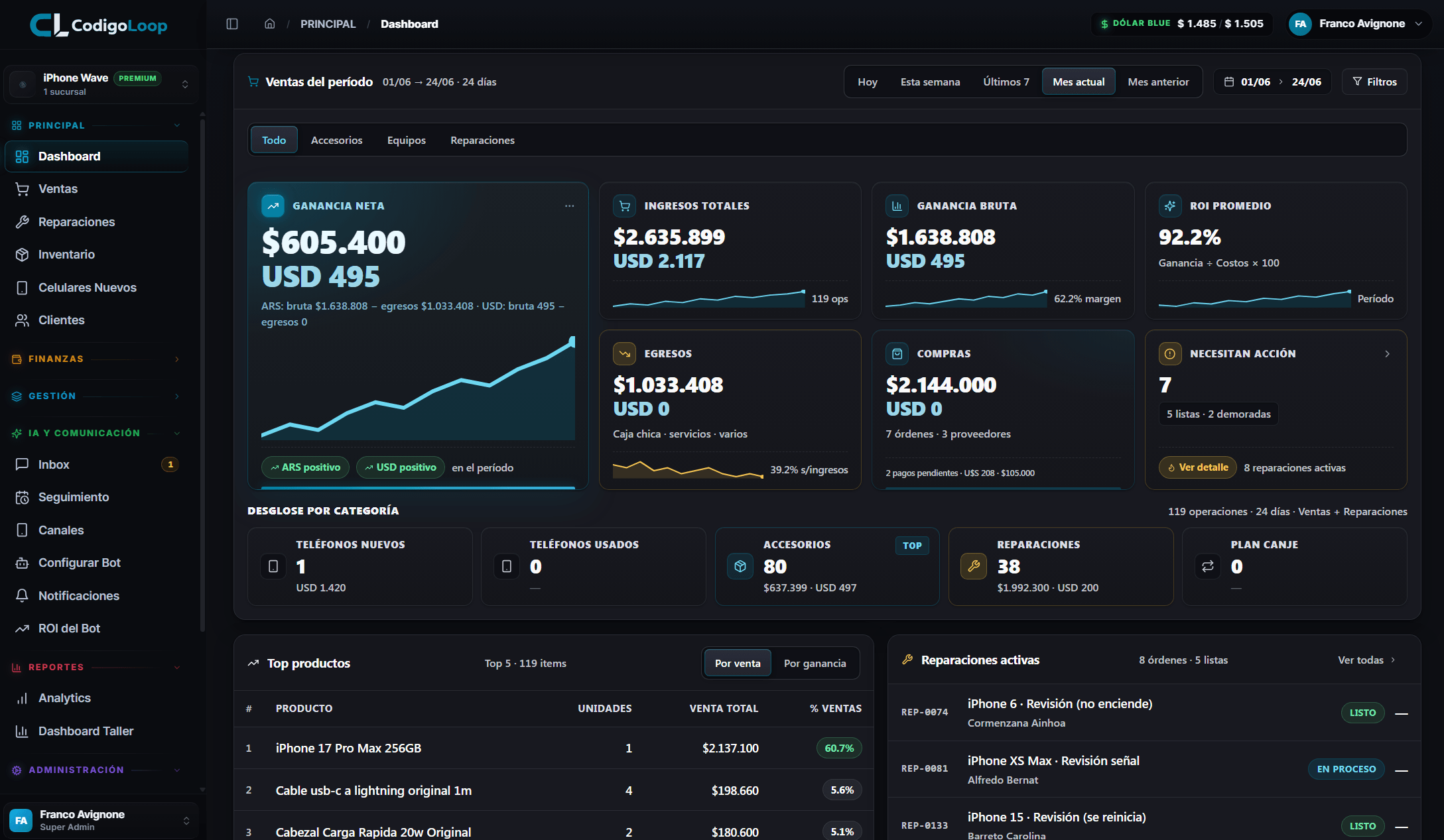Open Clientes people icon
Viewport: 1444px width, 840px height.
(x=22, y=320)
